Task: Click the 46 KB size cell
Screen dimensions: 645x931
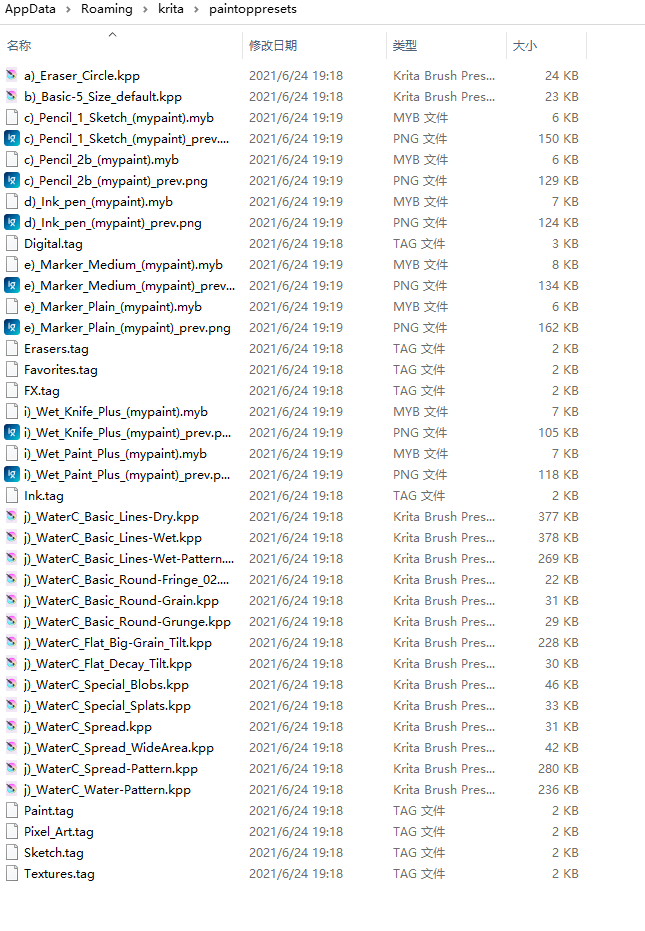Action: tap(562, 685)
